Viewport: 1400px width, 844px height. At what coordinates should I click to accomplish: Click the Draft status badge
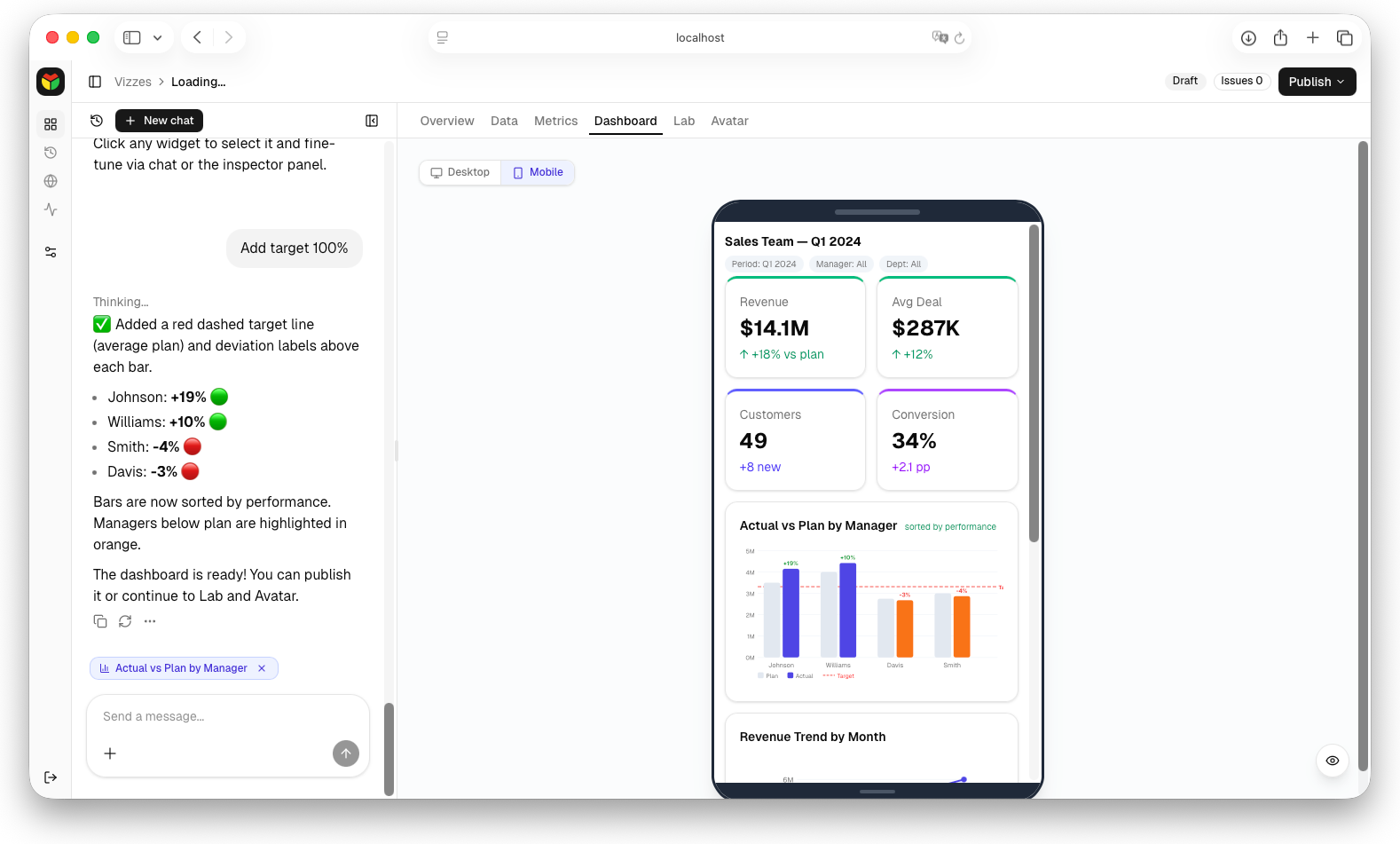1184,81
